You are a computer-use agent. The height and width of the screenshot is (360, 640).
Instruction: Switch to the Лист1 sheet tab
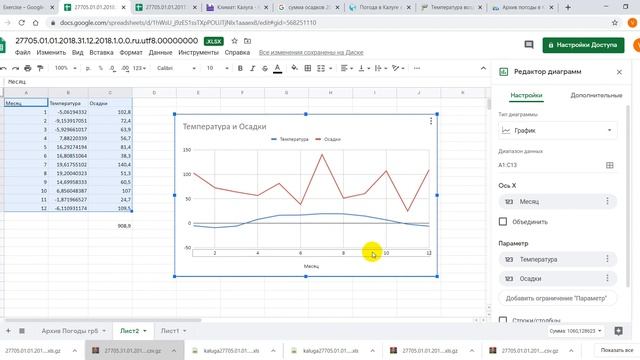(x=170, y=331)
